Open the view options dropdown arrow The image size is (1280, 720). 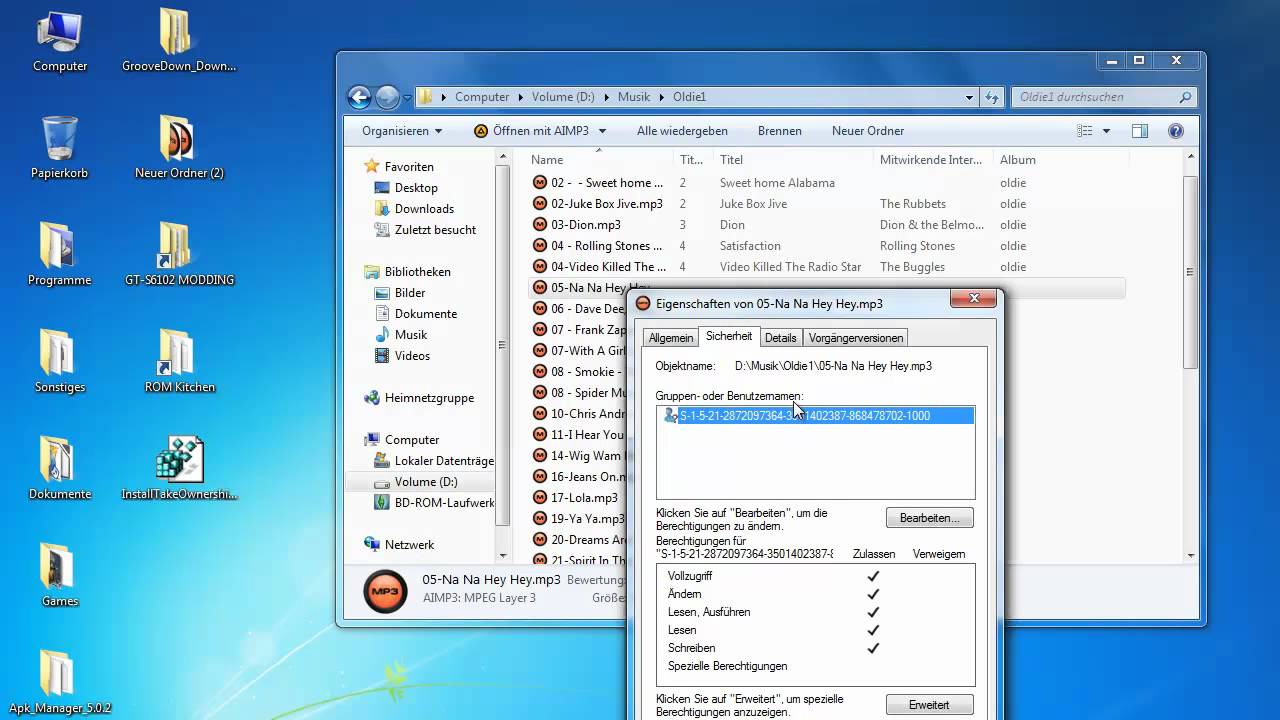click(1106, 131)
